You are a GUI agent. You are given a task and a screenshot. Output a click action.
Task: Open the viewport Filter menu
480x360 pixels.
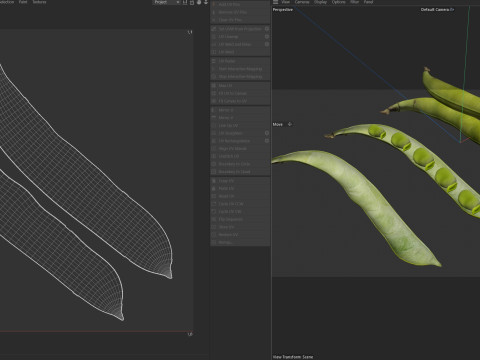(x=354, y=2)
